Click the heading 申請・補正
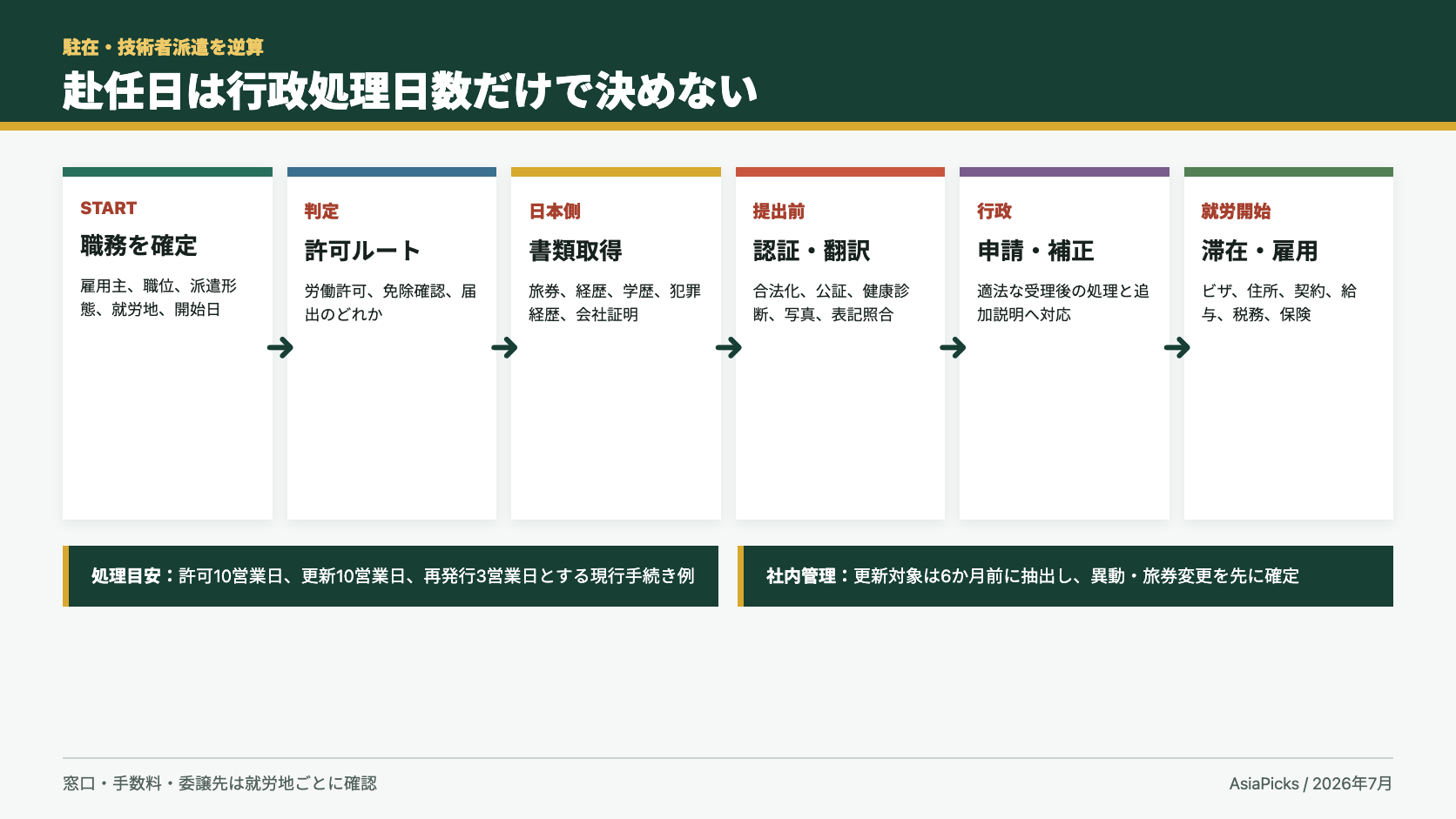This screenshot has width=1456, height=819. tap(1036, 251)
